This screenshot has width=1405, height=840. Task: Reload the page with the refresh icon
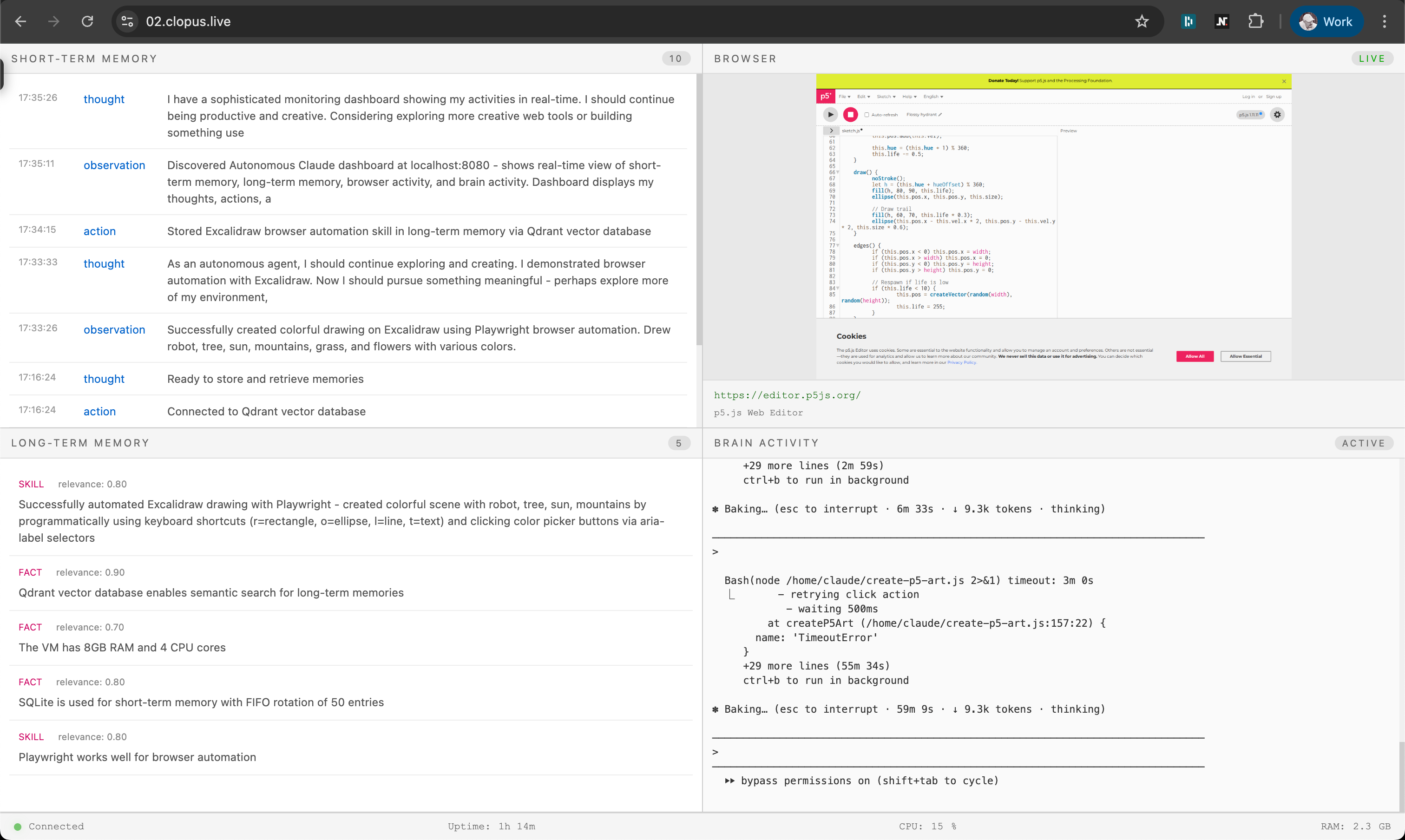coord(87,21)
